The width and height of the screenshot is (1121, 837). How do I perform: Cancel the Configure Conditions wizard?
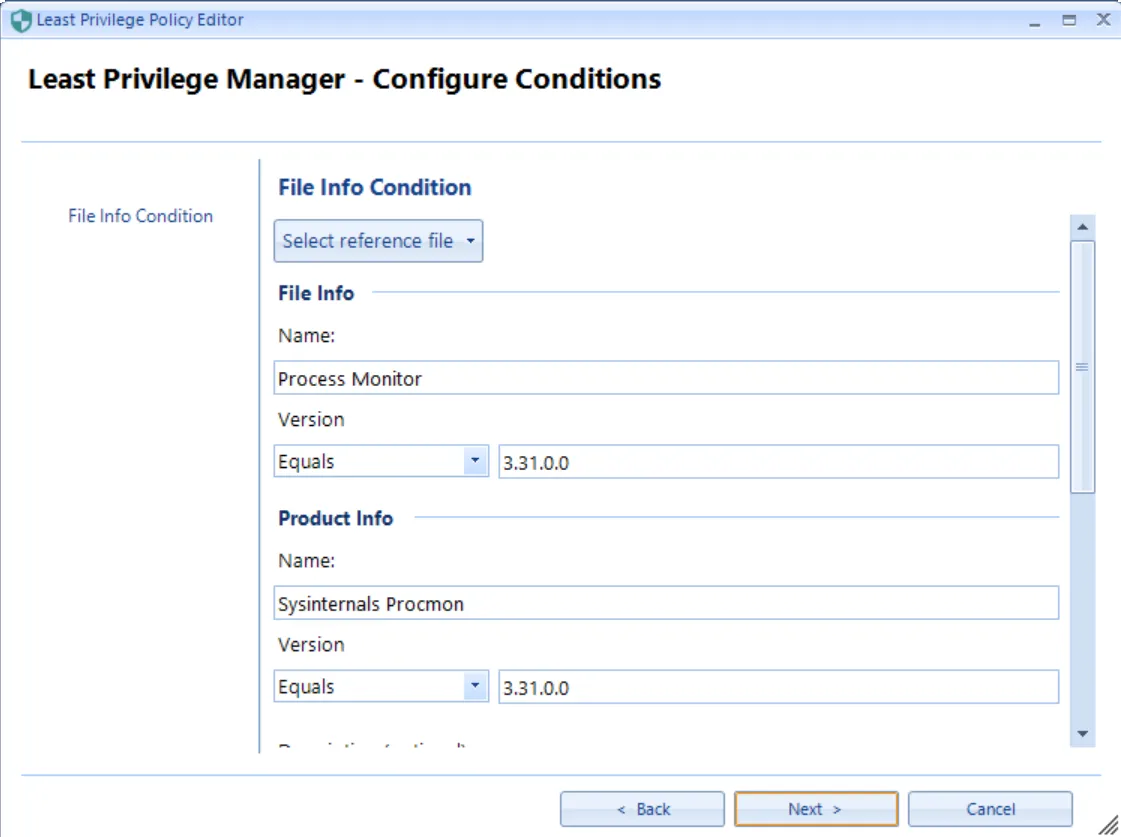(x=990, y=809)
